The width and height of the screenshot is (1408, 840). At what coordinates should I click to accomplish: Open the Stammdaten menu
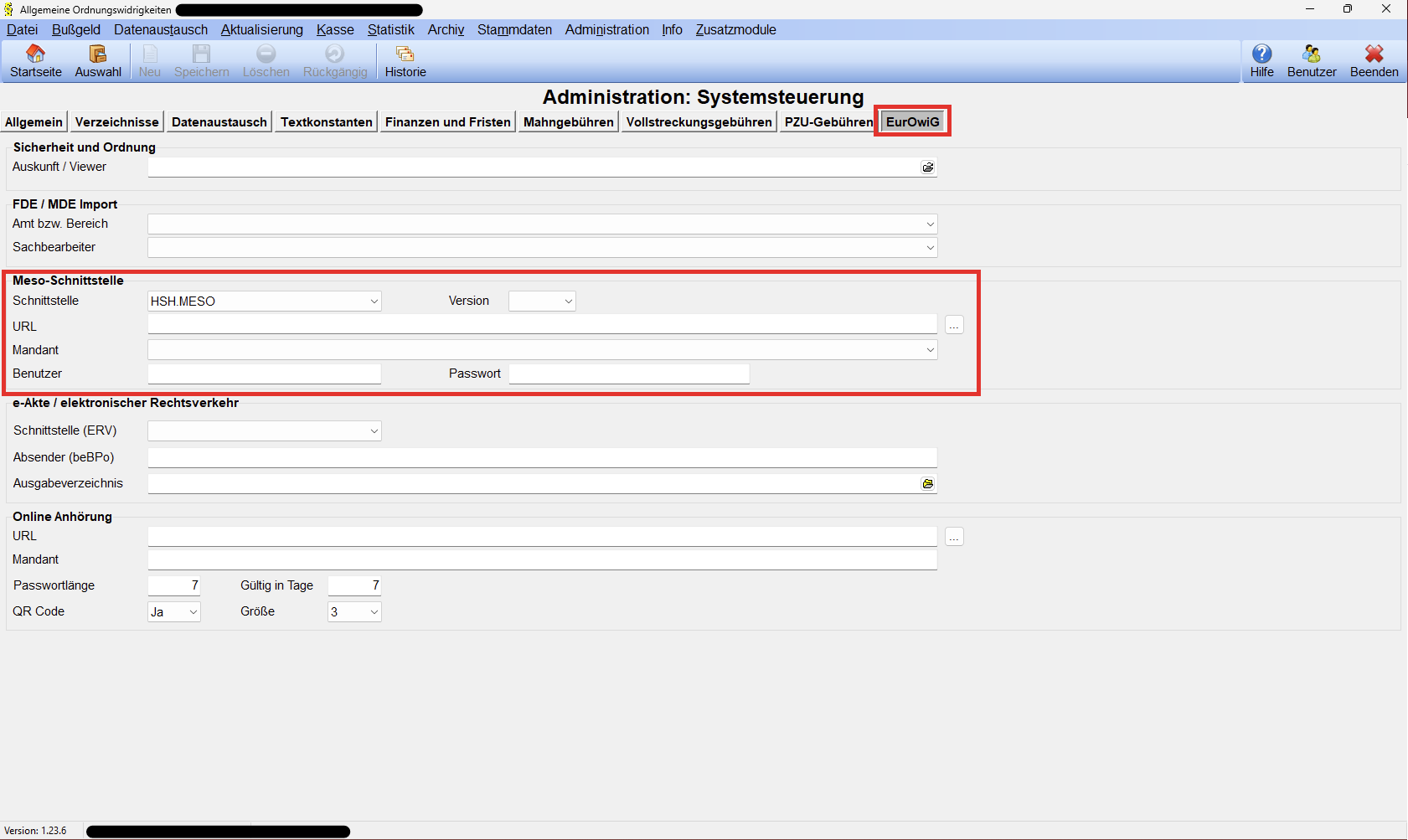[514, 30]
